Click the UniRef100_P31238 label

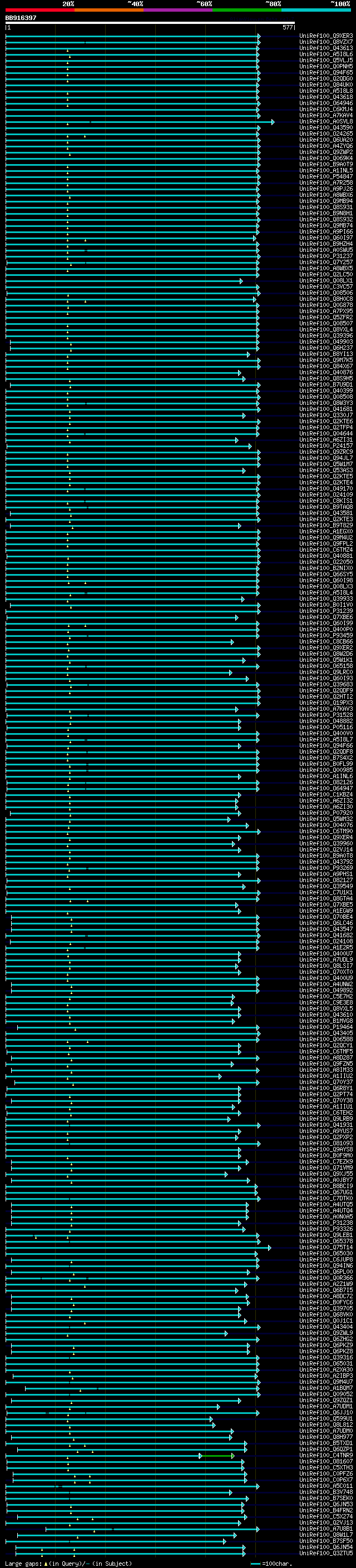[326, 1223]
